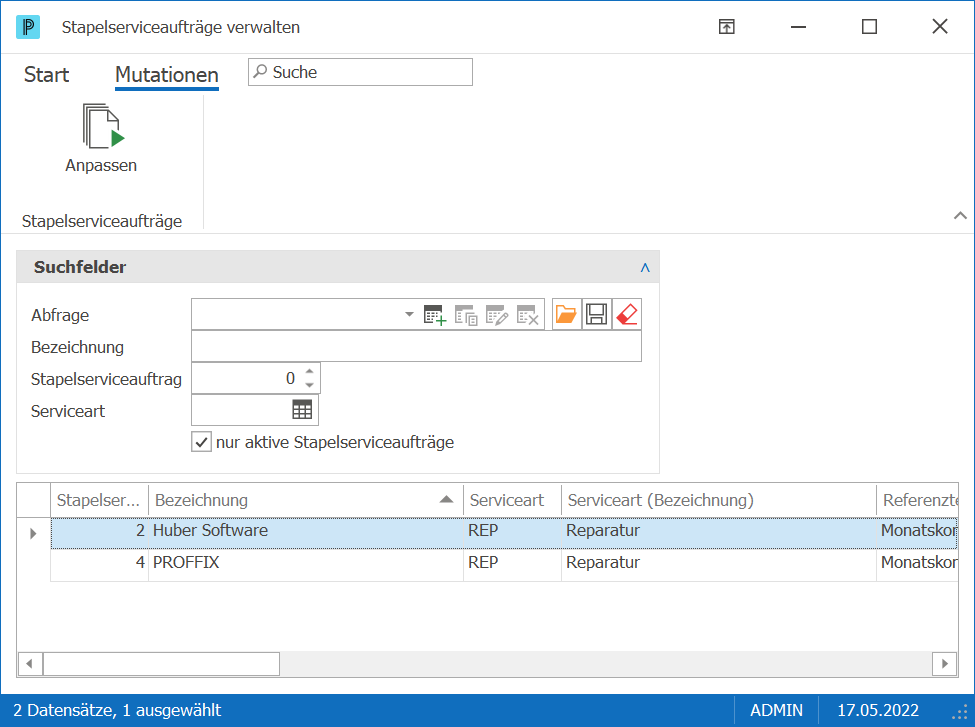This screenshot has width=975, height=727.
Task: Click Serviceart (Bezeichnung) column header
Action: click(718, 500)
